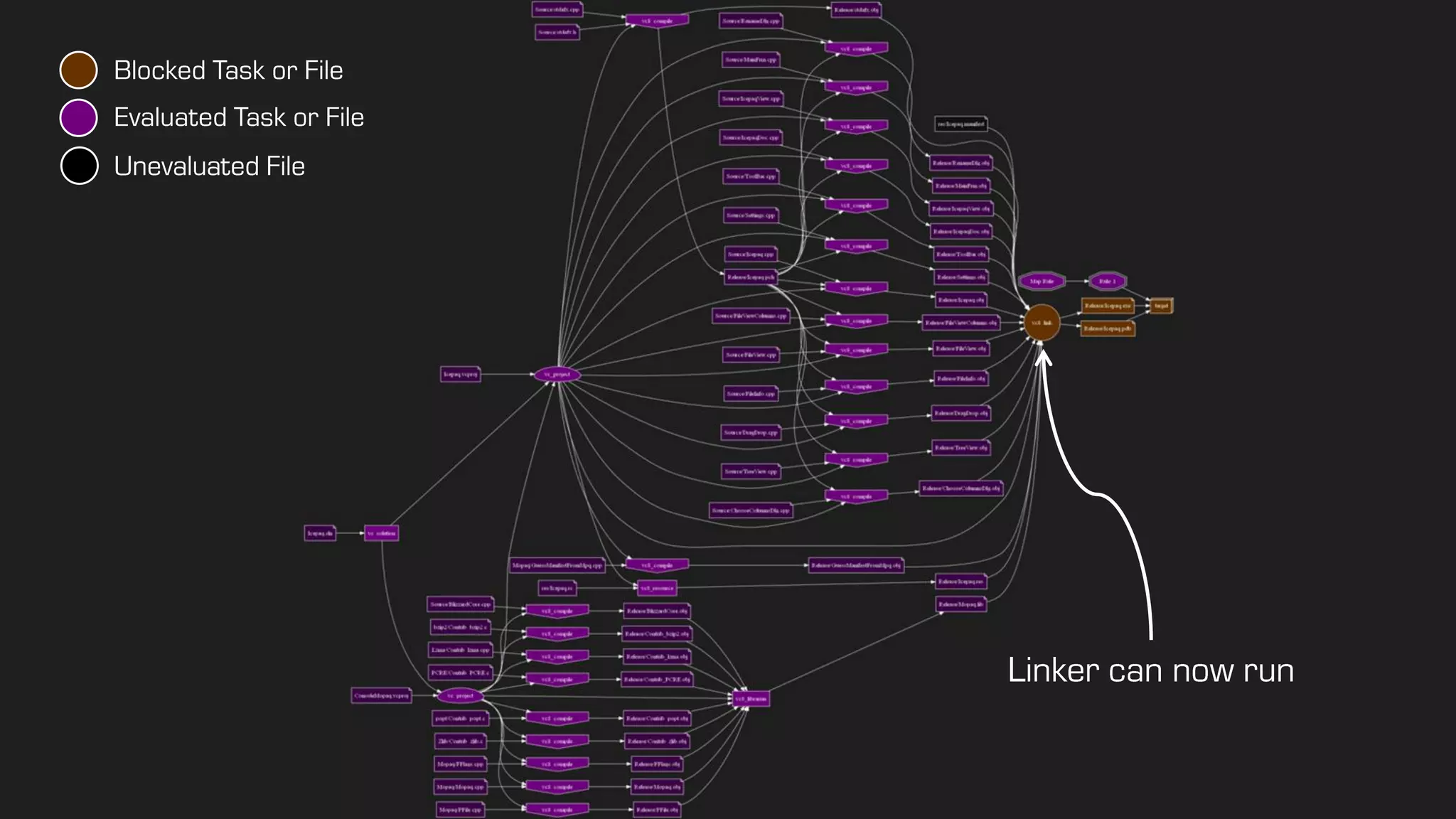This screenshot has height=819, width=1456.
Task: Click the brown target node
Action: [1160, 306]
